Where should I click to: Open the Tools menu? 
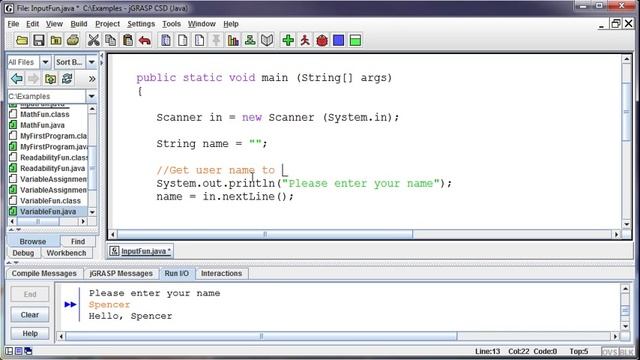[x=171, y=24]
